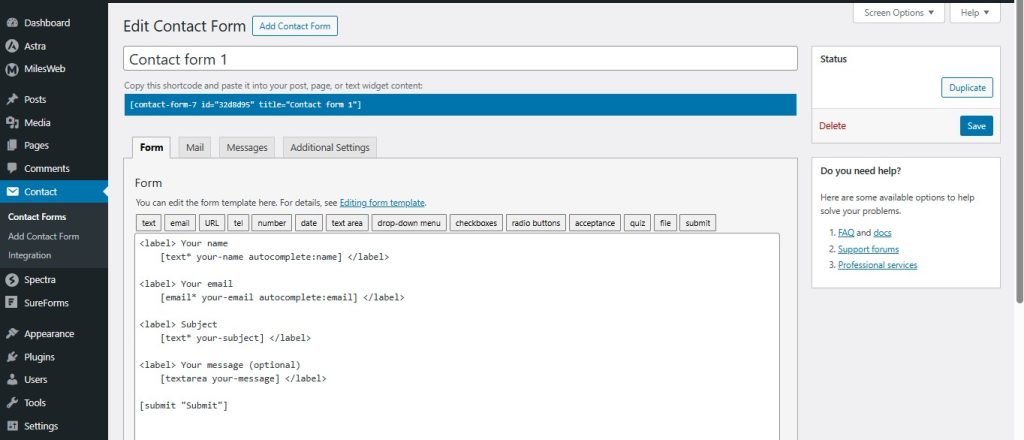The height and width of the screenshot is (440, 1024).
Task: Open the Dashboard menu item
Action: pyautogui.click(x=47, y=23)
